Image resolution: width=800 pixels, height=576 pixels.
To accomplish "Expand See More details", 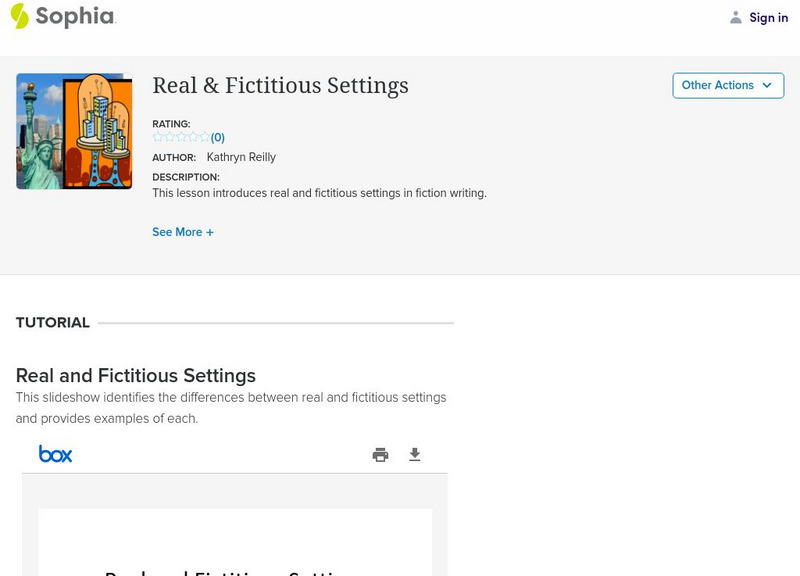I will click(x=183, y=232).
